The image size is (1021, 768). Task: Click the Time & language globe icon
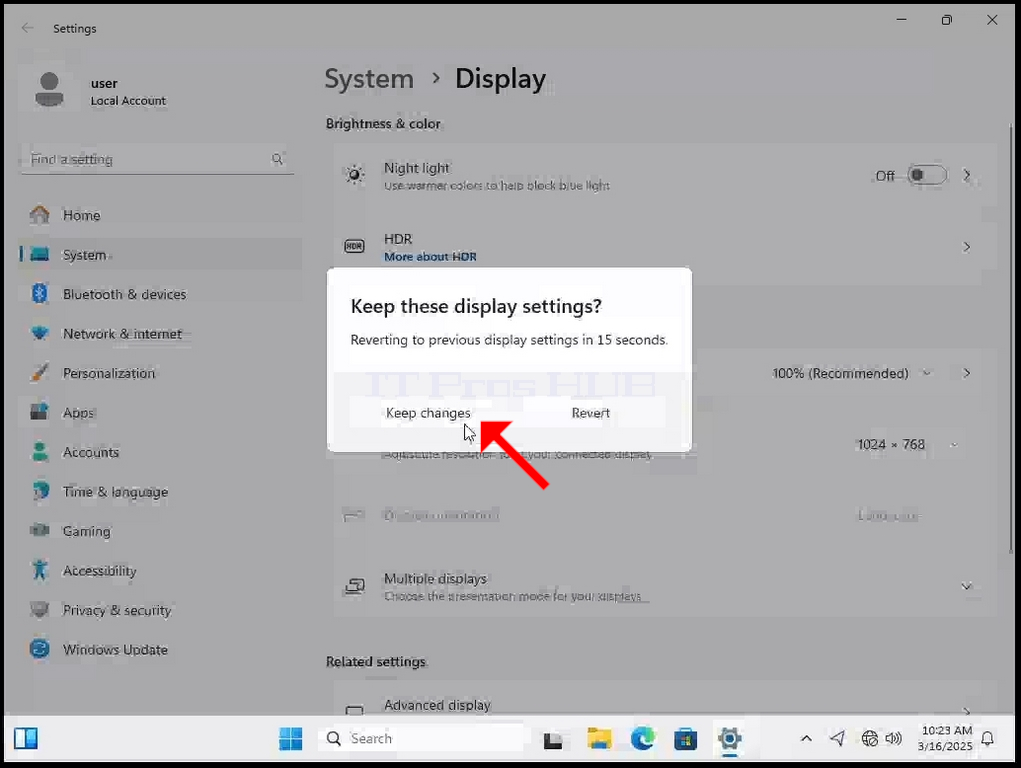coord(40,492)
